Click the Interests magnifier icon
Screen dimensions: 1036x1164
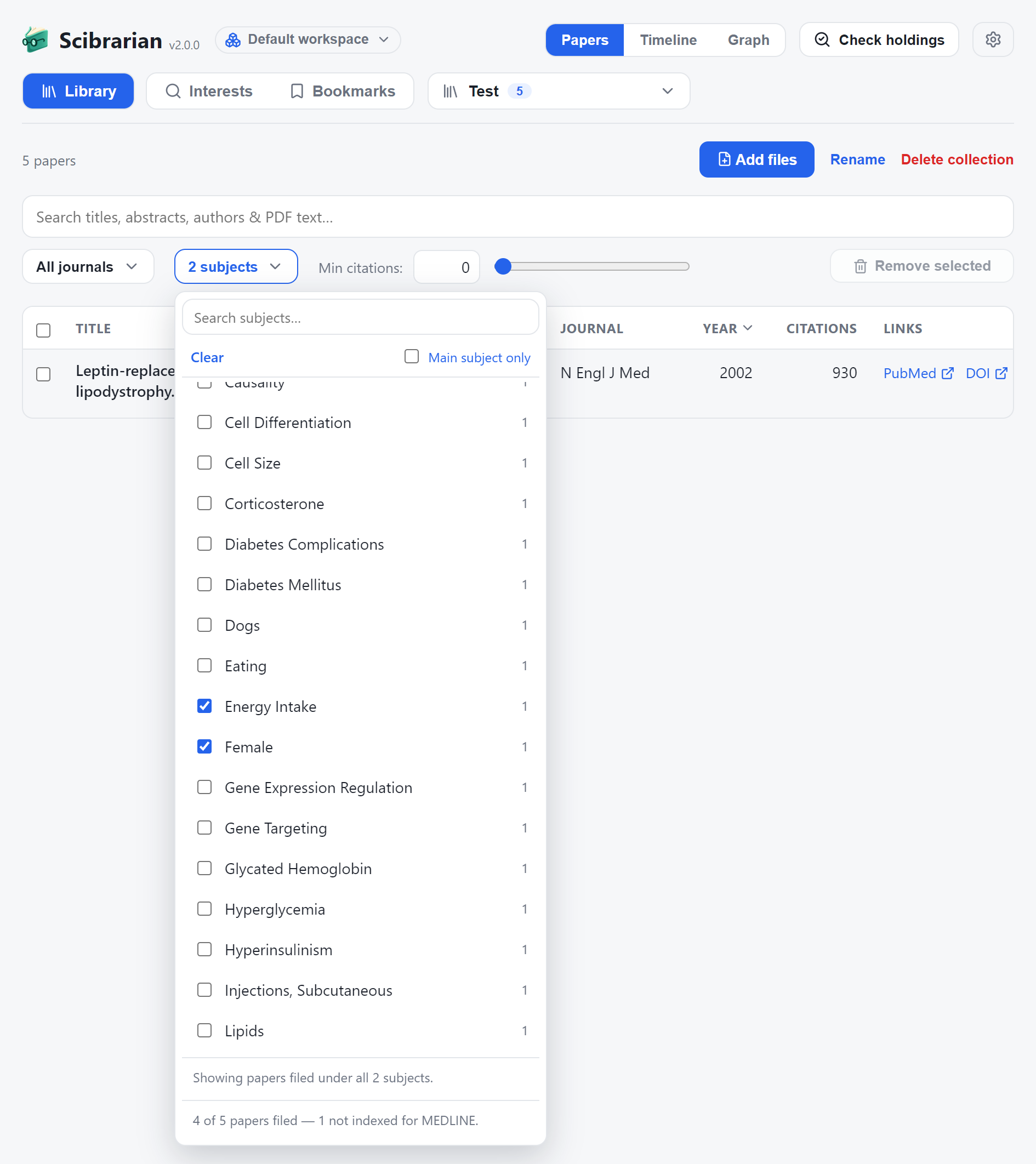click(173, 91)
